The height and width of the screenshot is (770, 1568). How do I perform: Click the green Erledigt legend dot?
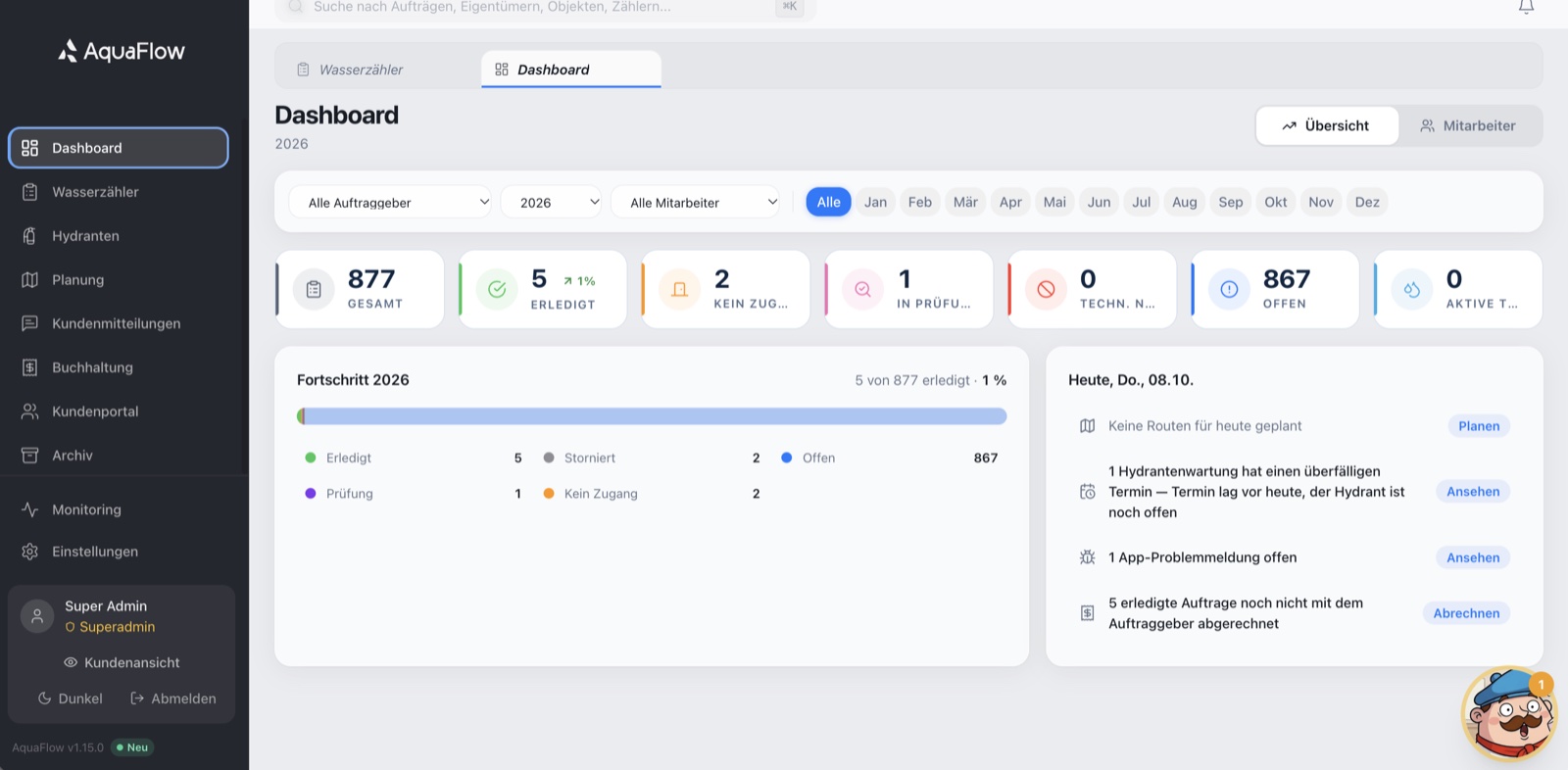[311, 457]
